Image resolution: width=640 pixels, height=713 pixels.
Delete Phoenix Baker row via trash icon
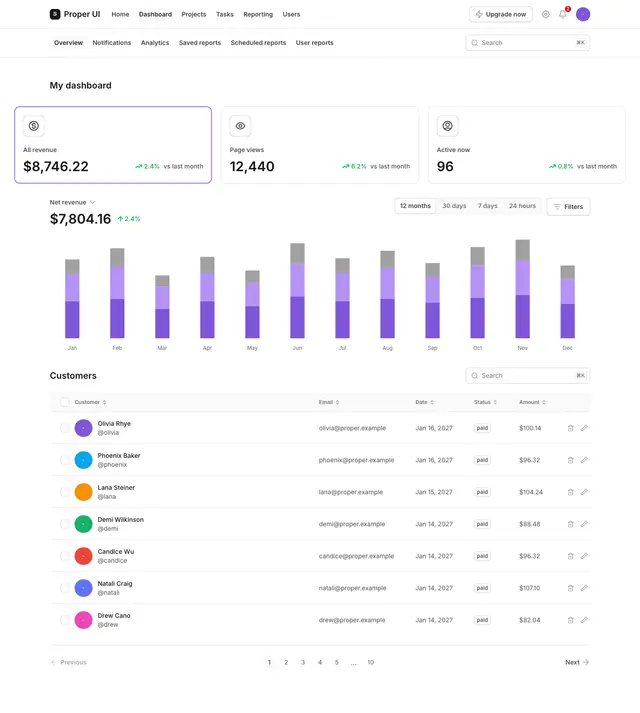click(570, 460)
